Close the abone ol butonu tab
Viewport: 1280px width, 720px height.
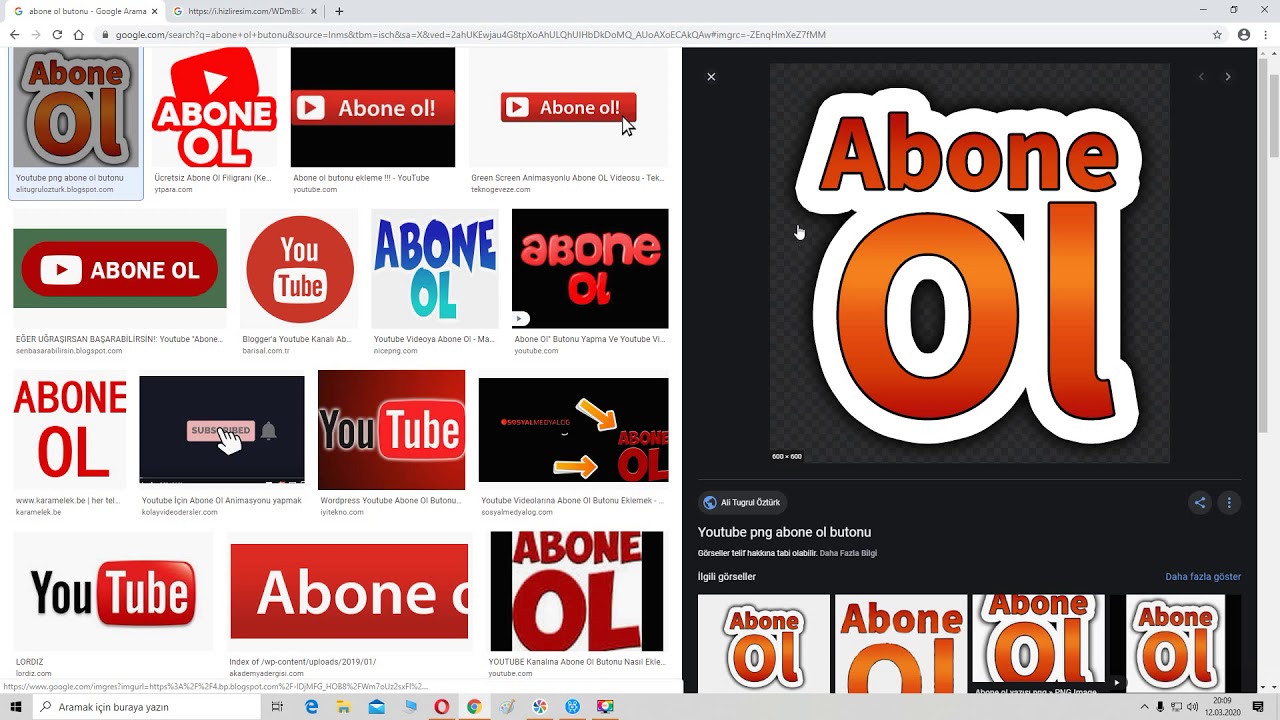click(x=154, y=11)
